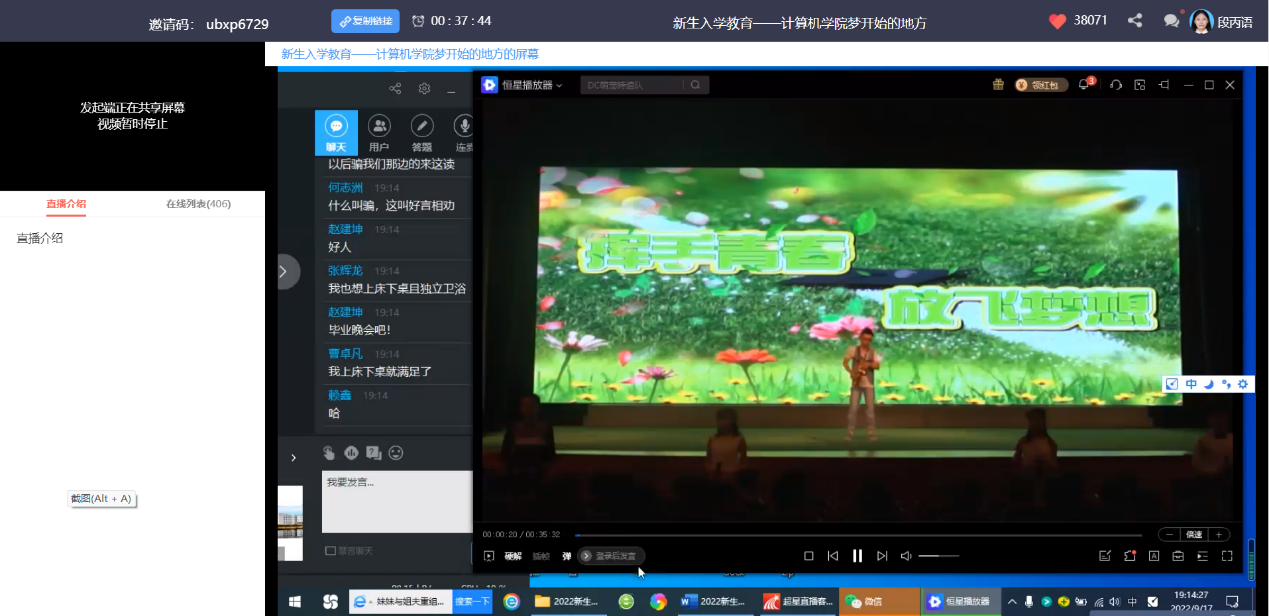The width and height of the screenshot is (1269, 616).
Task: Open the 答题 quiz pencil icon
Action: [x=422, y=131]
